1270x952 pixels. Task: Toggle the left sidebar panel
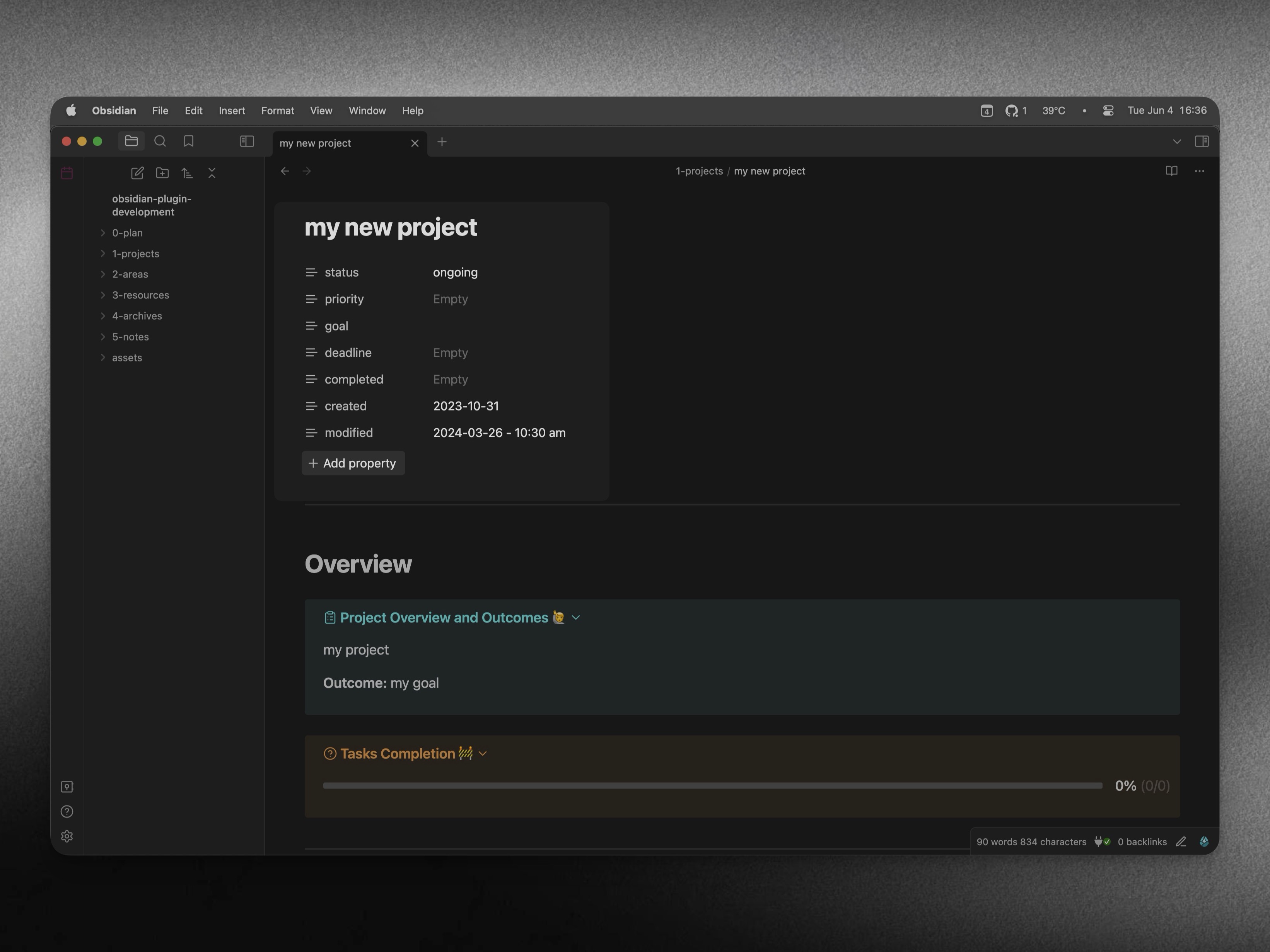pyautogui.click(x=247, y=141)
